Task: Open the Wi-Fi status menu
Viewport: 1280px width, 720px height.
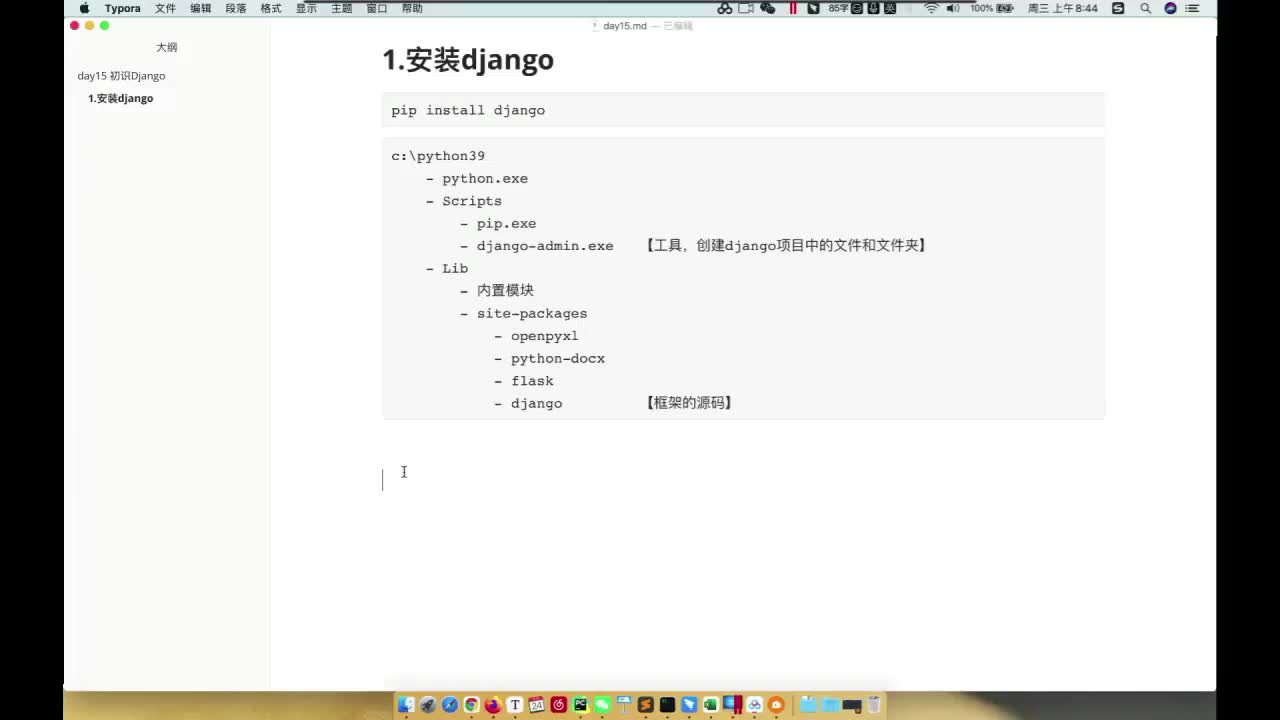Action: click(931, 8)
